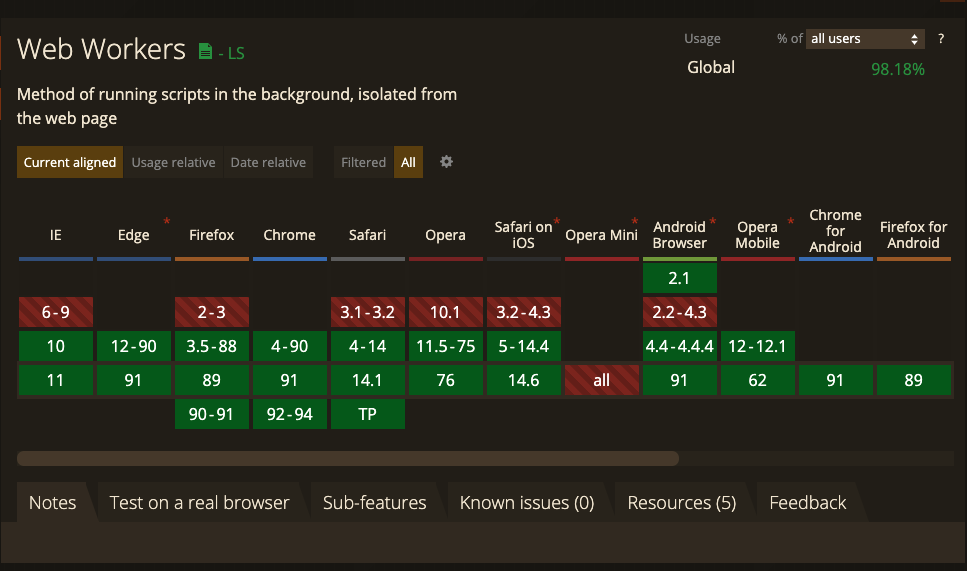967x571 pixels.
Task: Click the Opera Mini 'all' cell
Action: (x=601, y=380)
